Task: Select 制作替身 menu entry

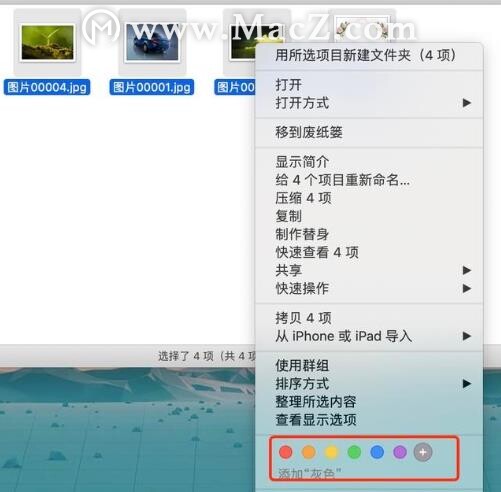Action: 369,234
